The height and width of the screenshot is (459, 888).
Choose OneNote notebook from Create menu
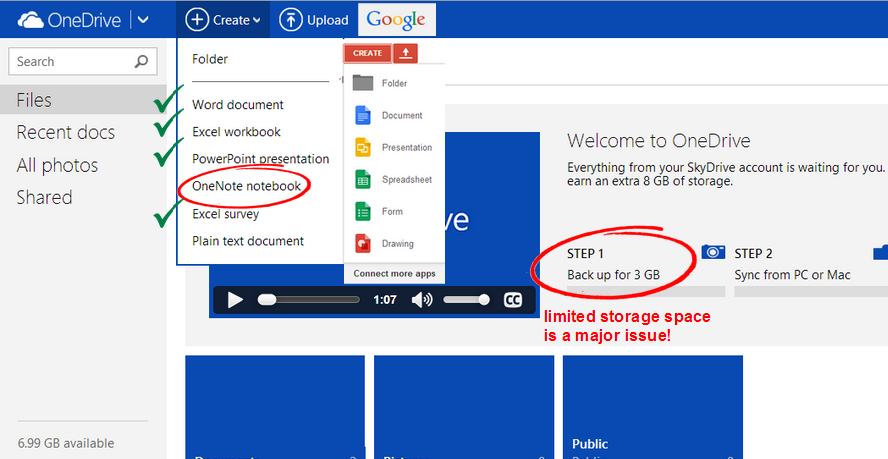point(246,186)
